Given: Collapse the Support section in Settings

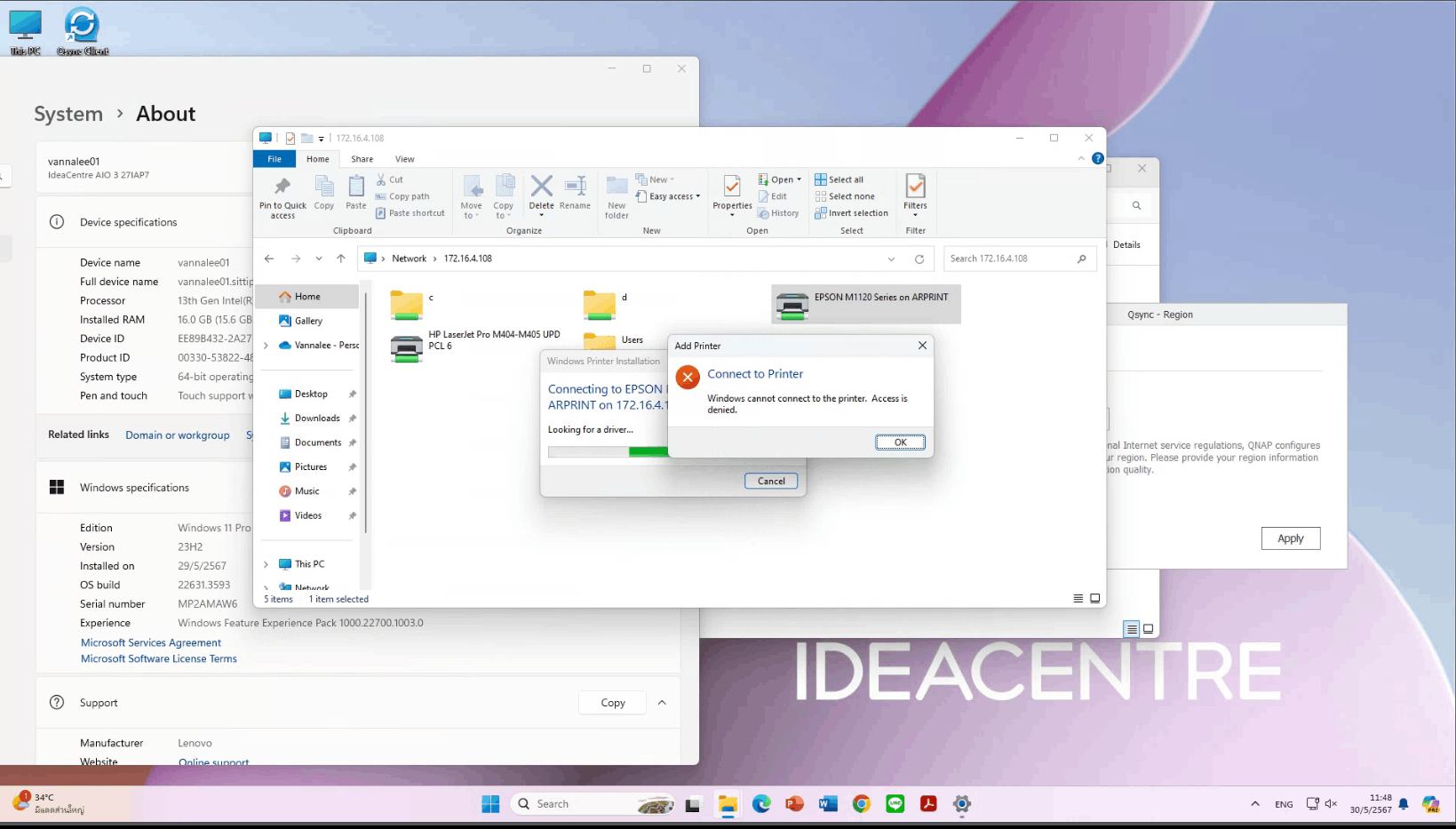Looking at the screenshot, I should pos(662,703).
